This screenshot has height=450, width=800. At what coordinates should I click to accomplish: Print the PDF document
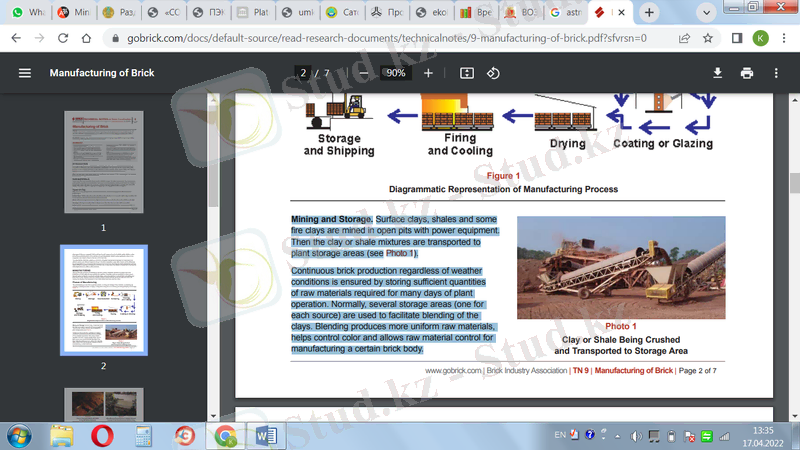click(x=746, y=73)
